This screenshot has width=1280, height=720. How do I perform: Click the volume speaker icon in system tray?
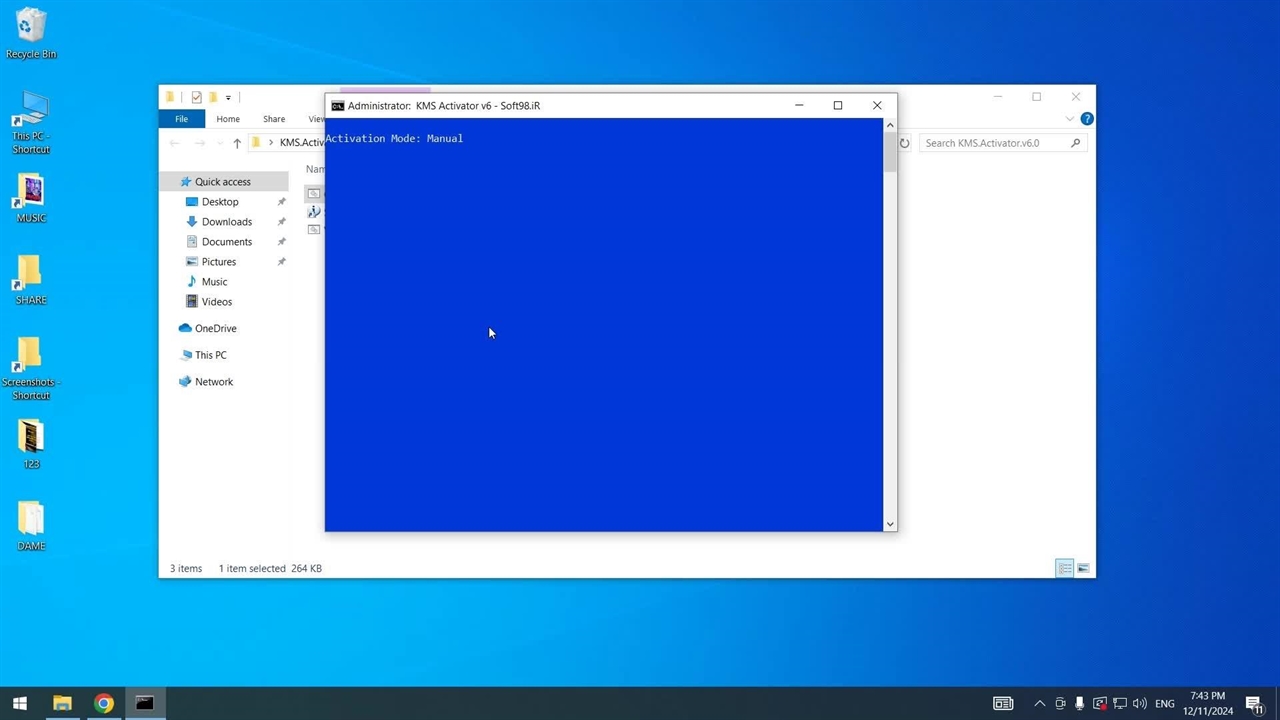click(x=1139, y=703)
